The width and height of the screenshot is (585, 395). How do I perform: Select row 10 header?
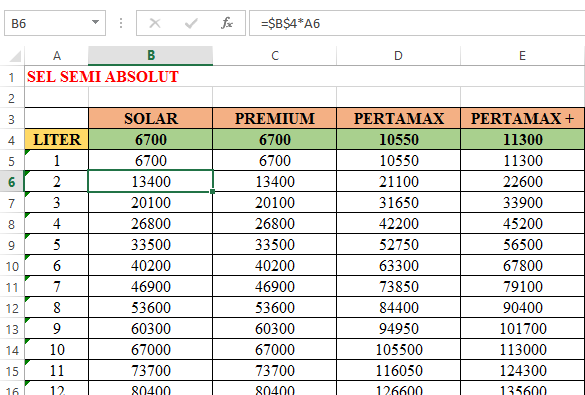(12, 266)
